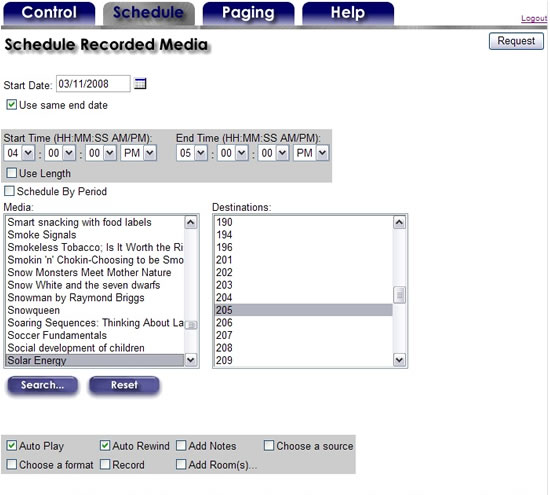Click the Destinations list scrollbar thumb

[399, 295]
